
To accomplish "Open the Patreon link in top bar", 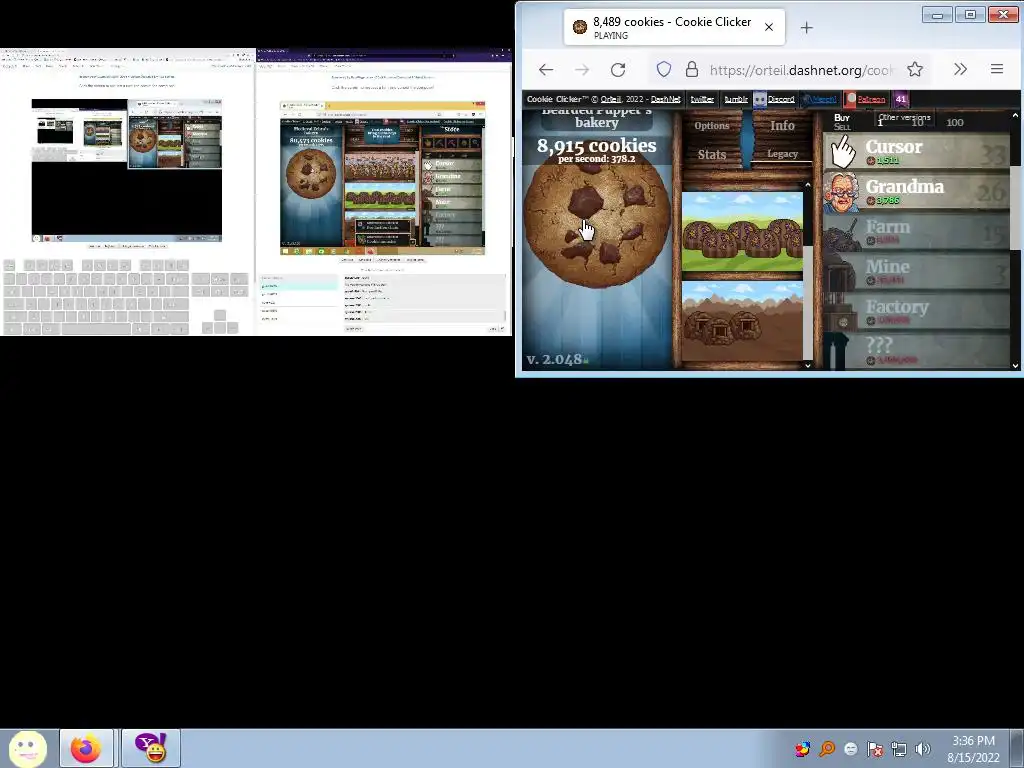I will point(871,99).
